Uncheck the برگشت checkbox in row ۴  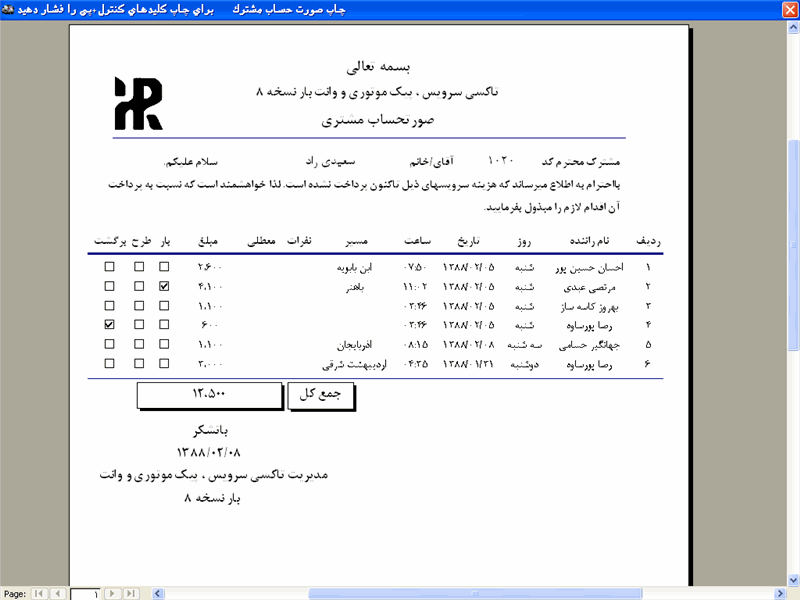pyautogui.click(x=109, y=324)
